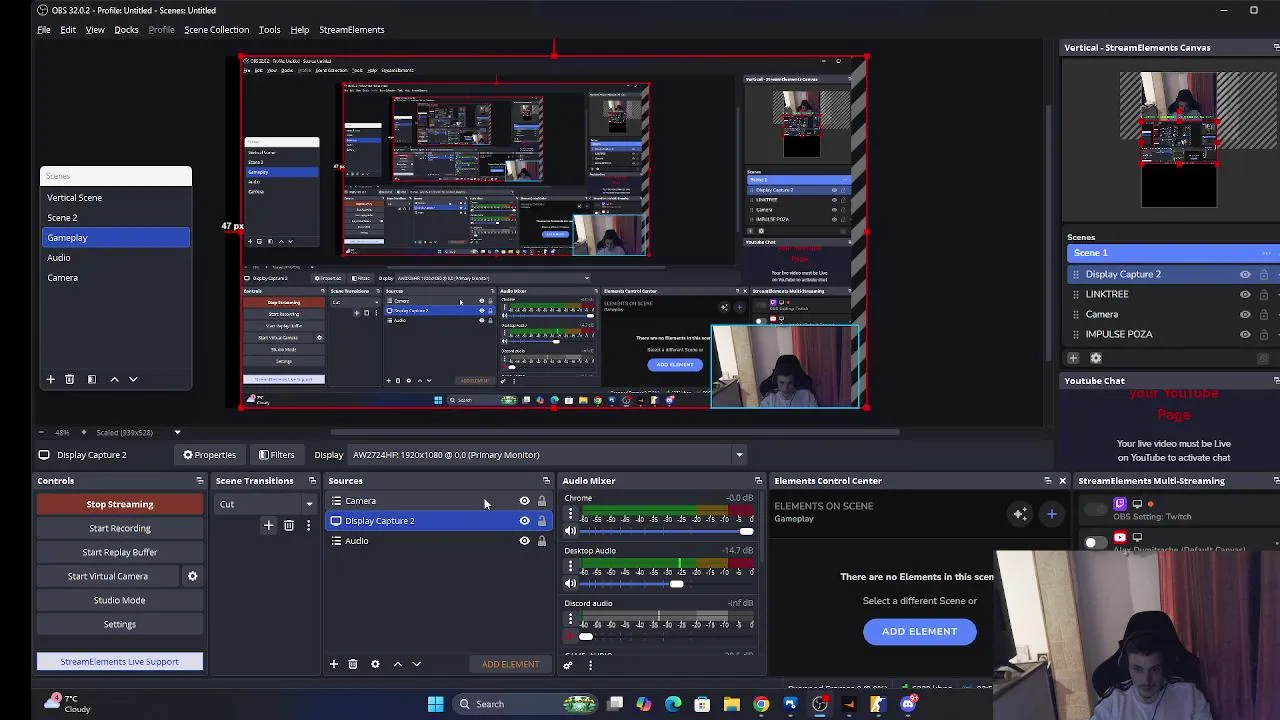Hide Display Capture 2 source in Sources
Screen dimensions: 1280x720
[x=524, y=521]
